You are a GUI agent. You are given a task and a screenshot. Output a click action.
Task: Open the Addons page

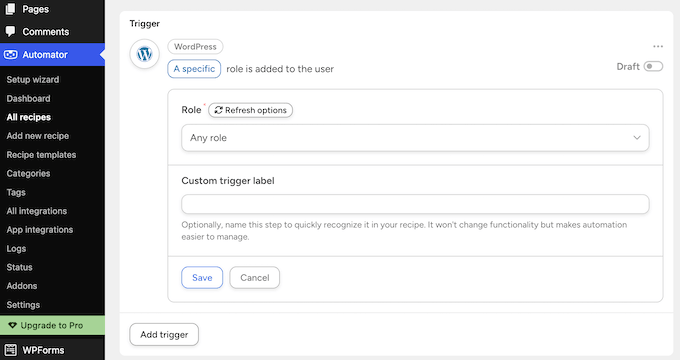point(22,286)
